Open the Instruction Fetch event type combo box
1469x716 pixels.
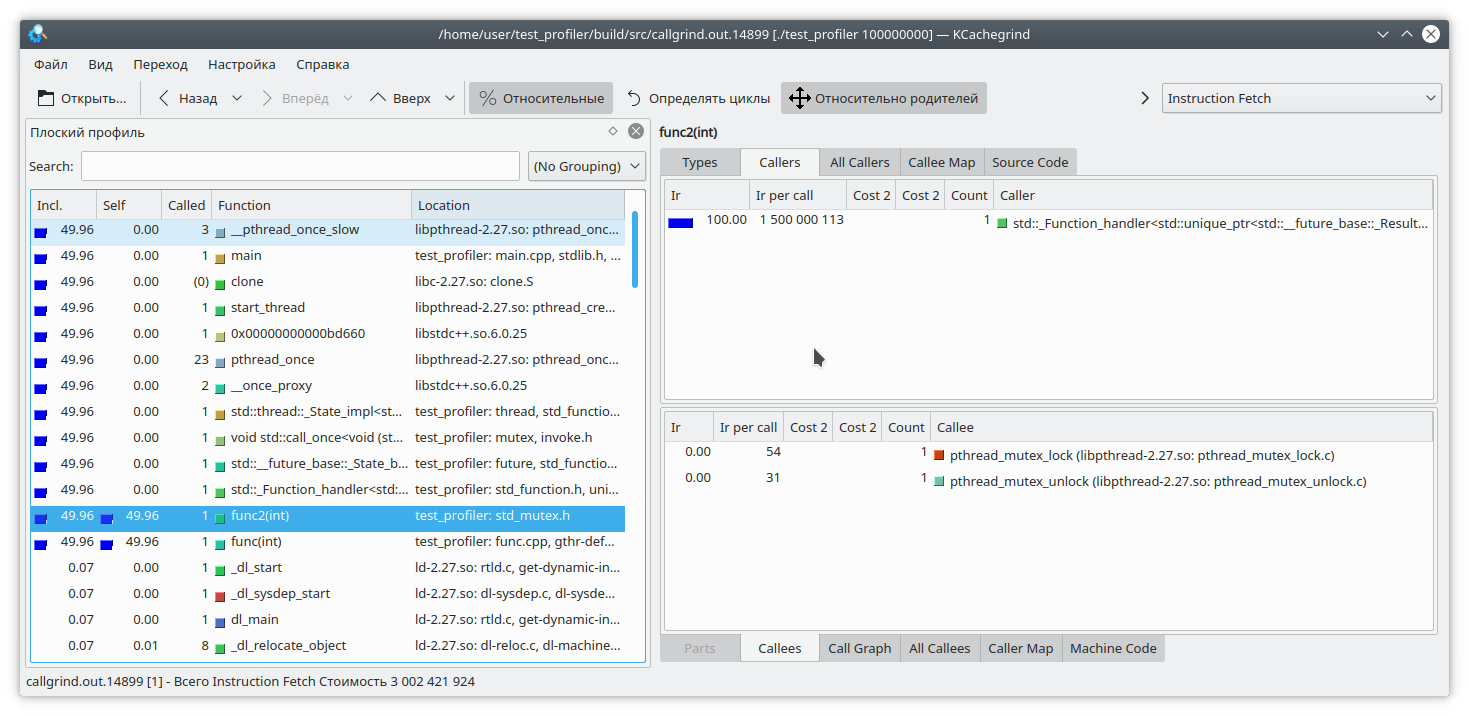[1302, 98]
